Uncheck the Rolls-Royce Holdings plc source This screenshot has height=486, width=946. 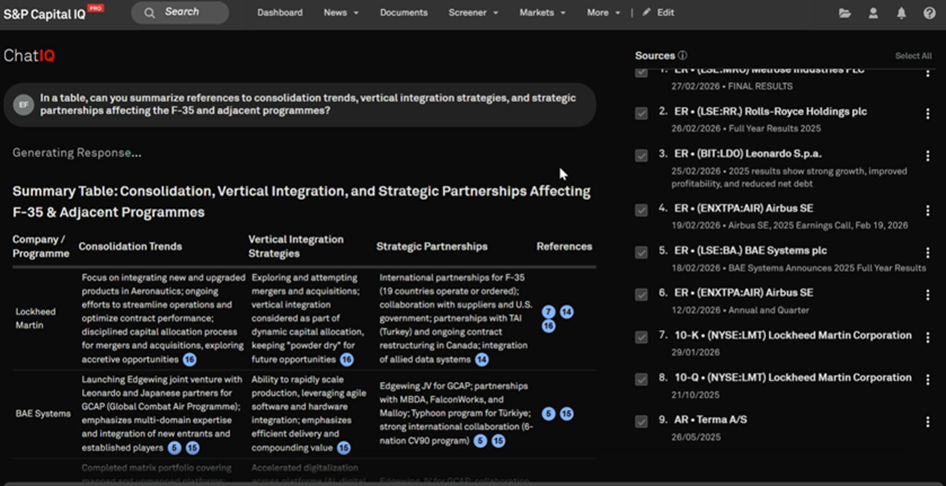click(641, 113)
